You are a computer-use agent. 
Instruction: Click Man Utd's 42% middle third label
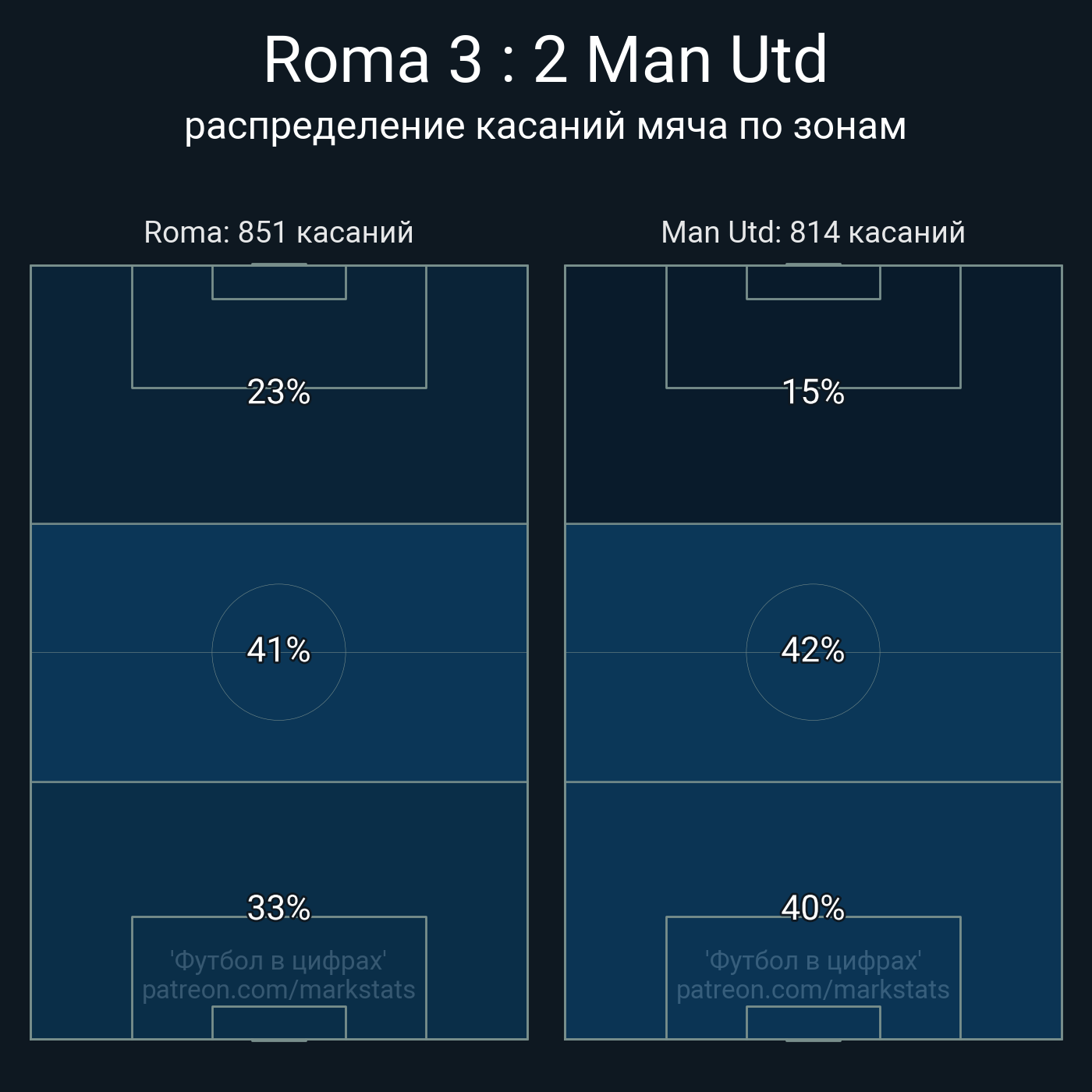tap(813, 651)
